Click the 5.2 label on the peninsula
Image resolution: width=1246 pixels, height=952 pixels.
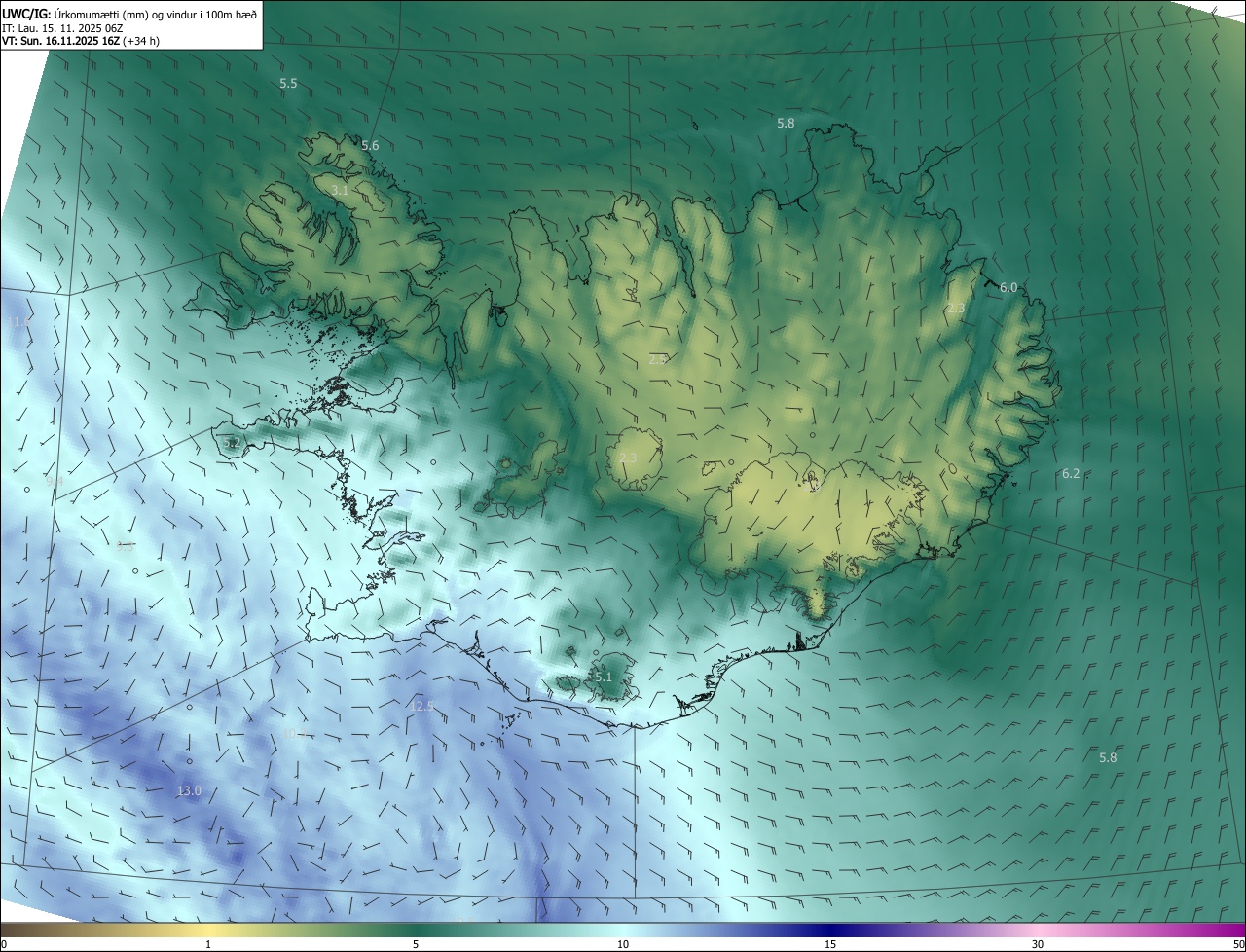(232, 443)
